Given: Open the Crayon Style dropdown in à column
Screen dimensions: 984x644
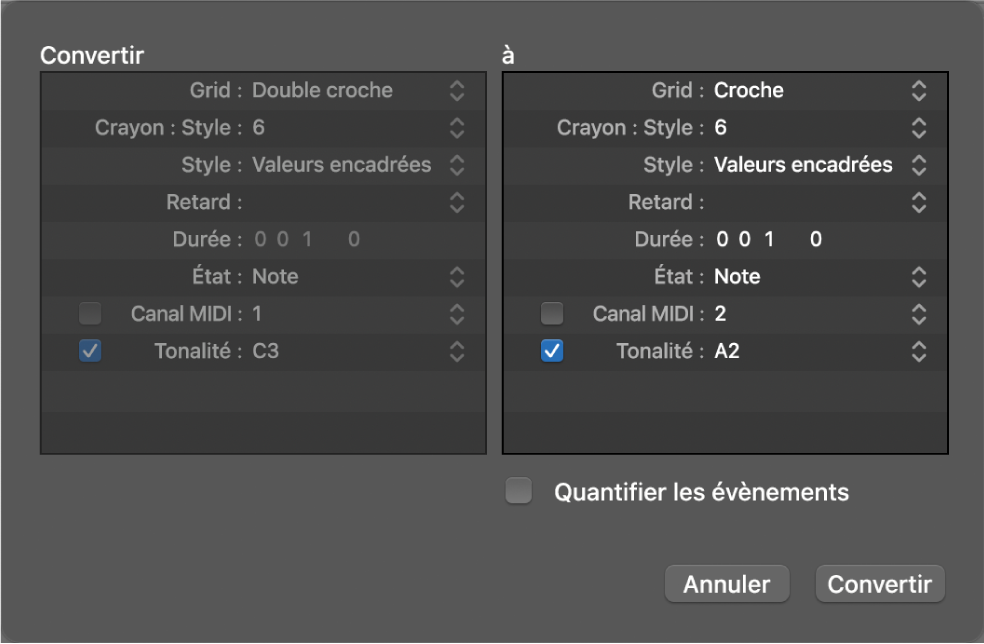Looking at the screenshot, I should 918,127.
